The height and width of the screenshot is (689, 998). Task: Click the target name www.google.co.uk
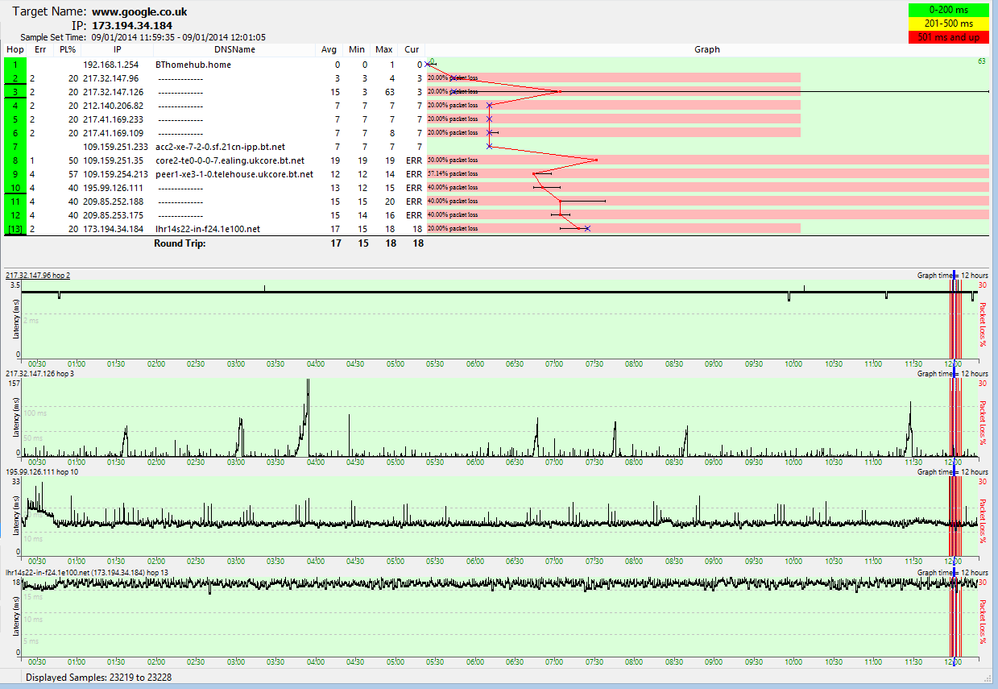[139, 11]
